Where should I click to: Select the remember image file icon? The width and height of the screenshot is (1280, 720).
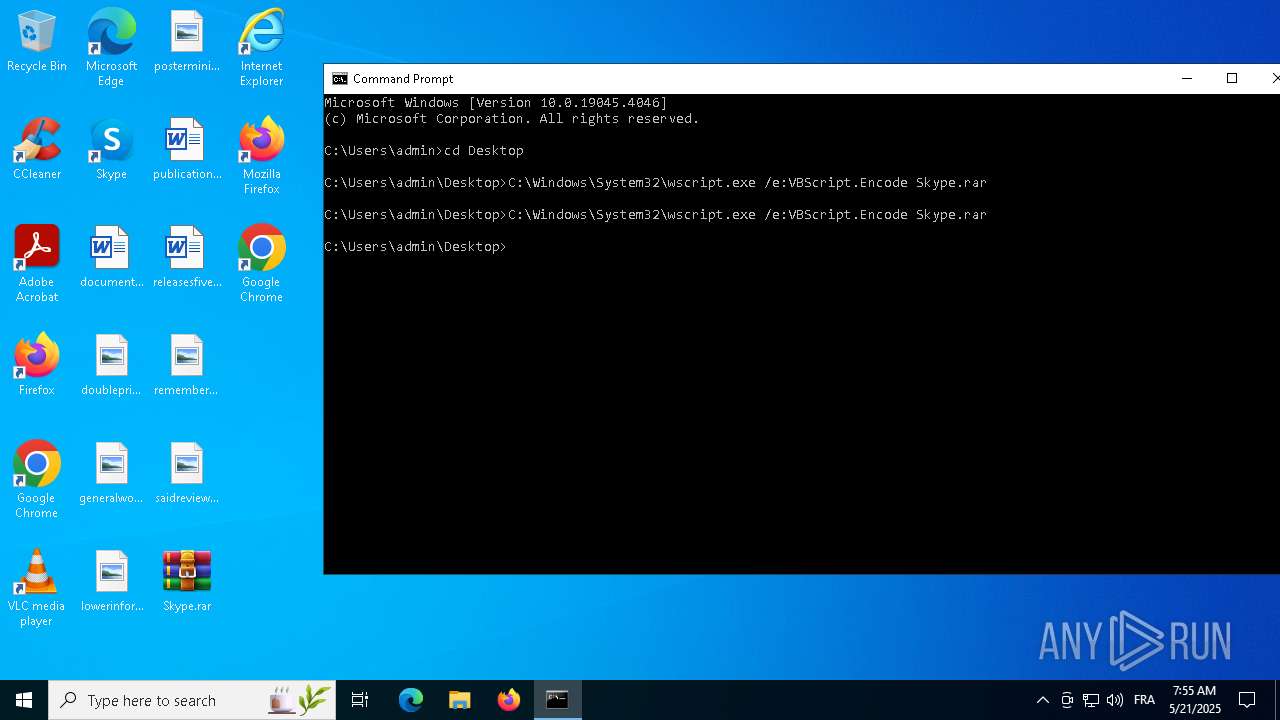tap(186, 366)
